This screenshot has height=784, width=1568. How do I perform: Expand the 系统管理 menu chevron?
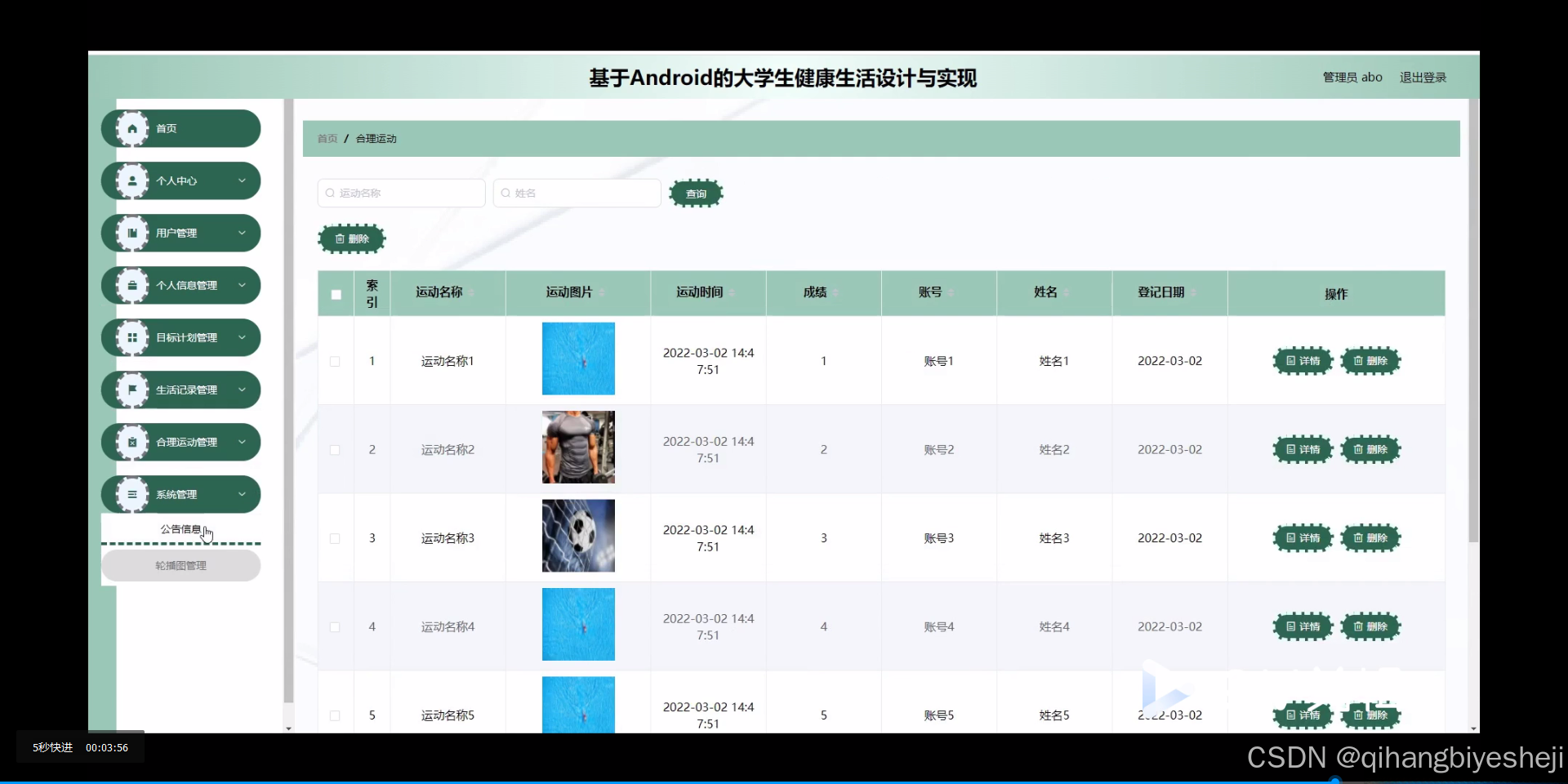click(x=243, y=494)
